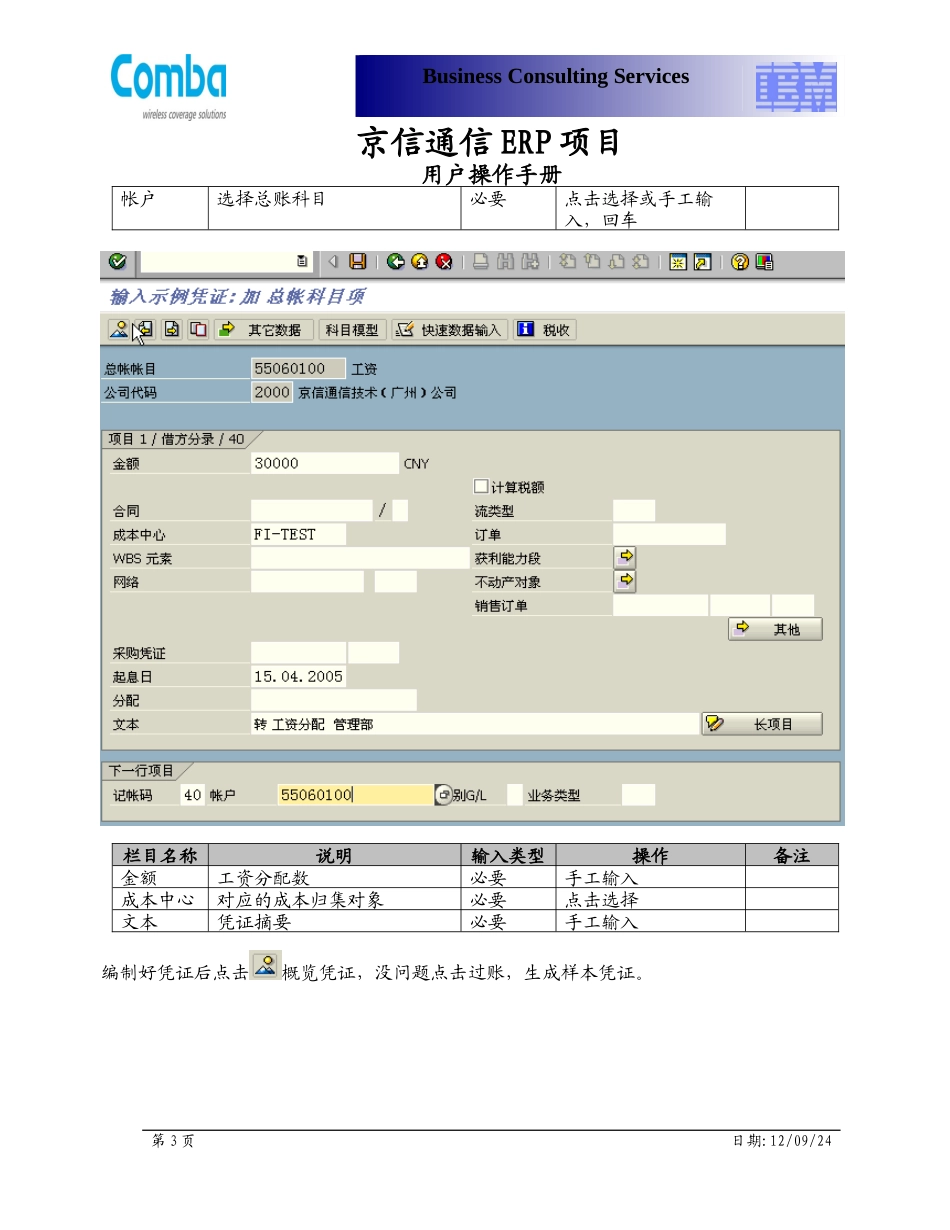This screenshot has height=1230, width=950.
Task: Click the Find binoculars icon
Action: pos(505,262)
